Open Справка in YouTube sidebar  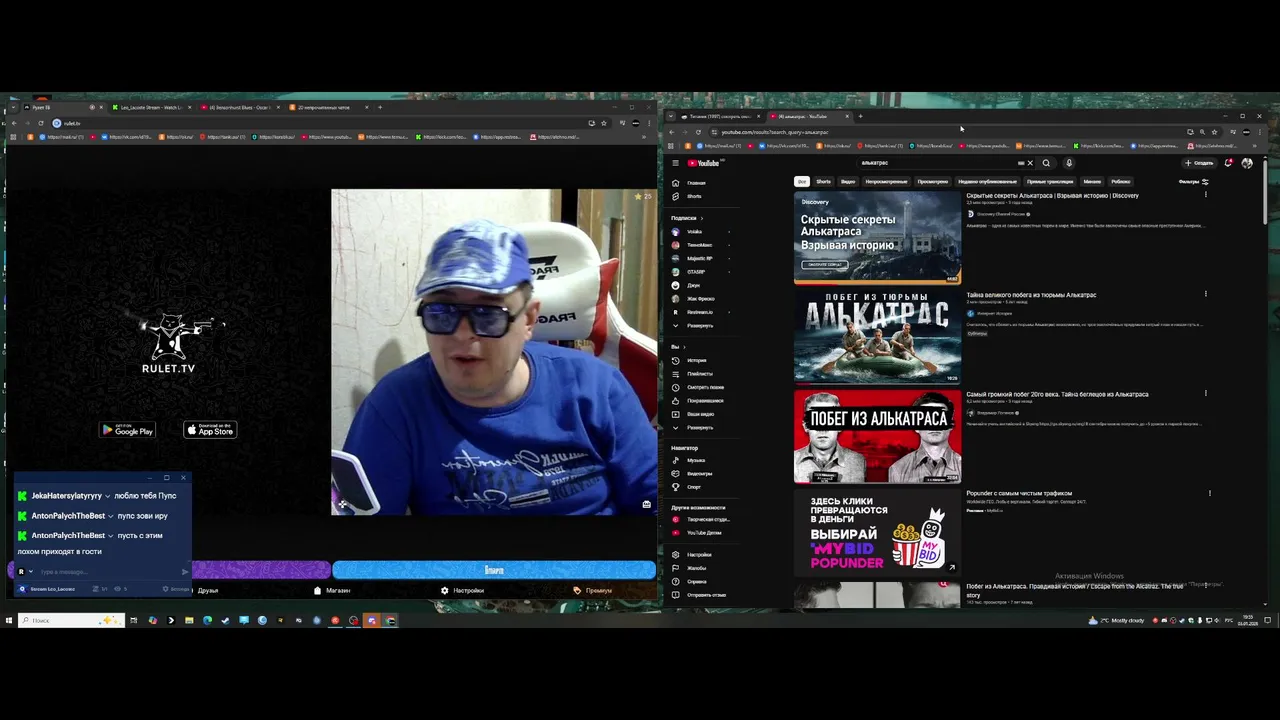[x=697, y=581]
